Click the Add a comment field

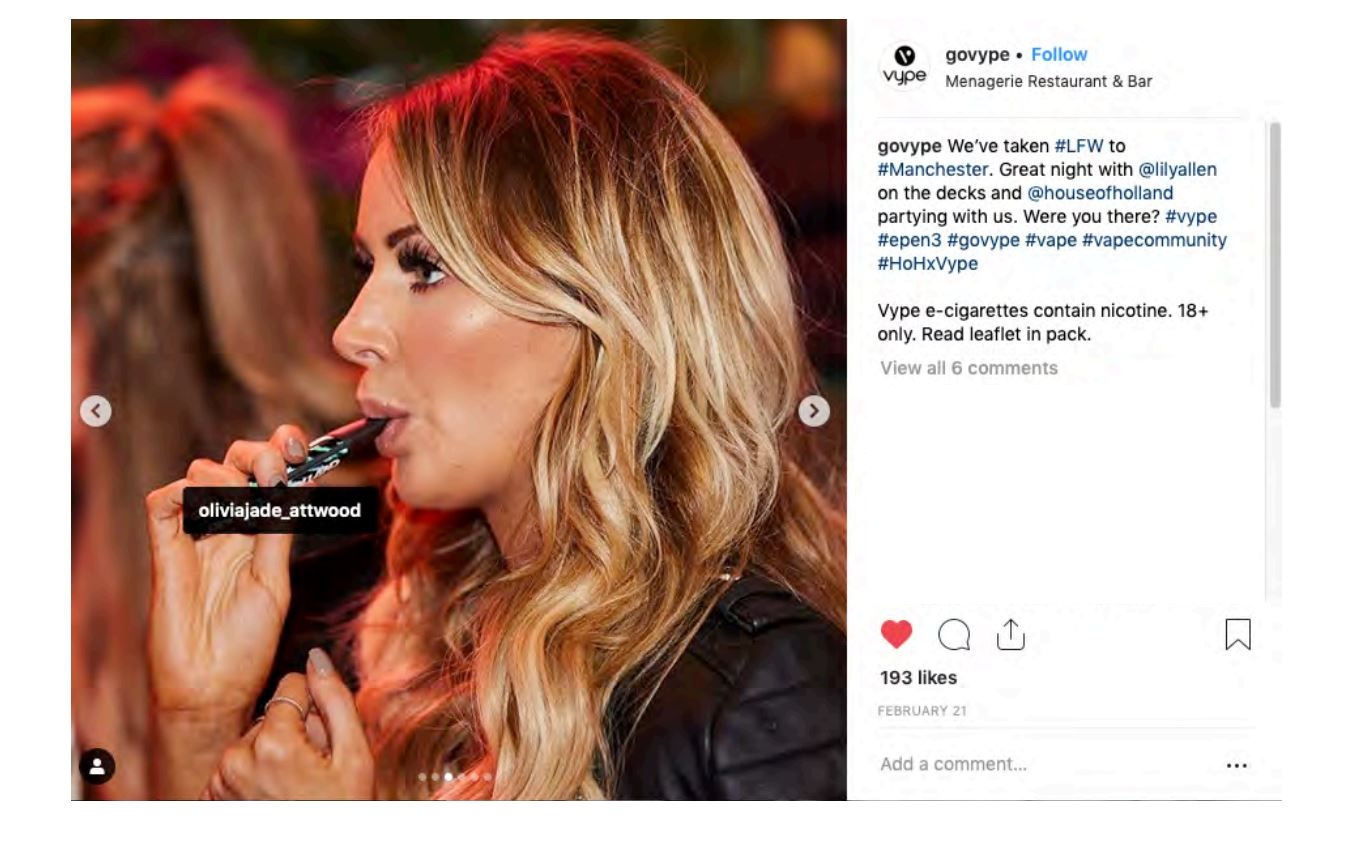tap(1045, 765)
